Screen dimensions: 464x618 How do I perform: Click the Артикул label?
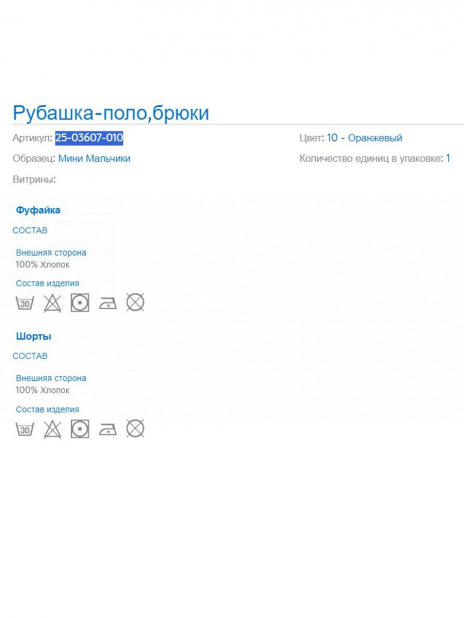pos(32,138)
